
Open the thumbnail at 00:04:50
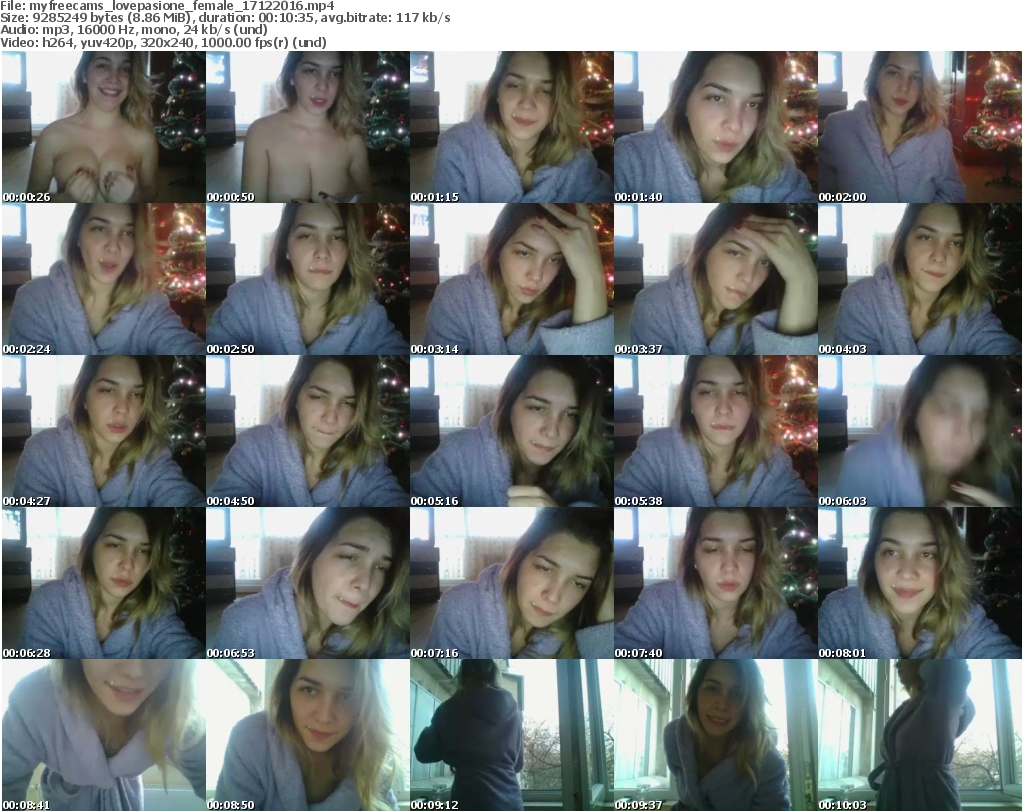coord(308,432)
